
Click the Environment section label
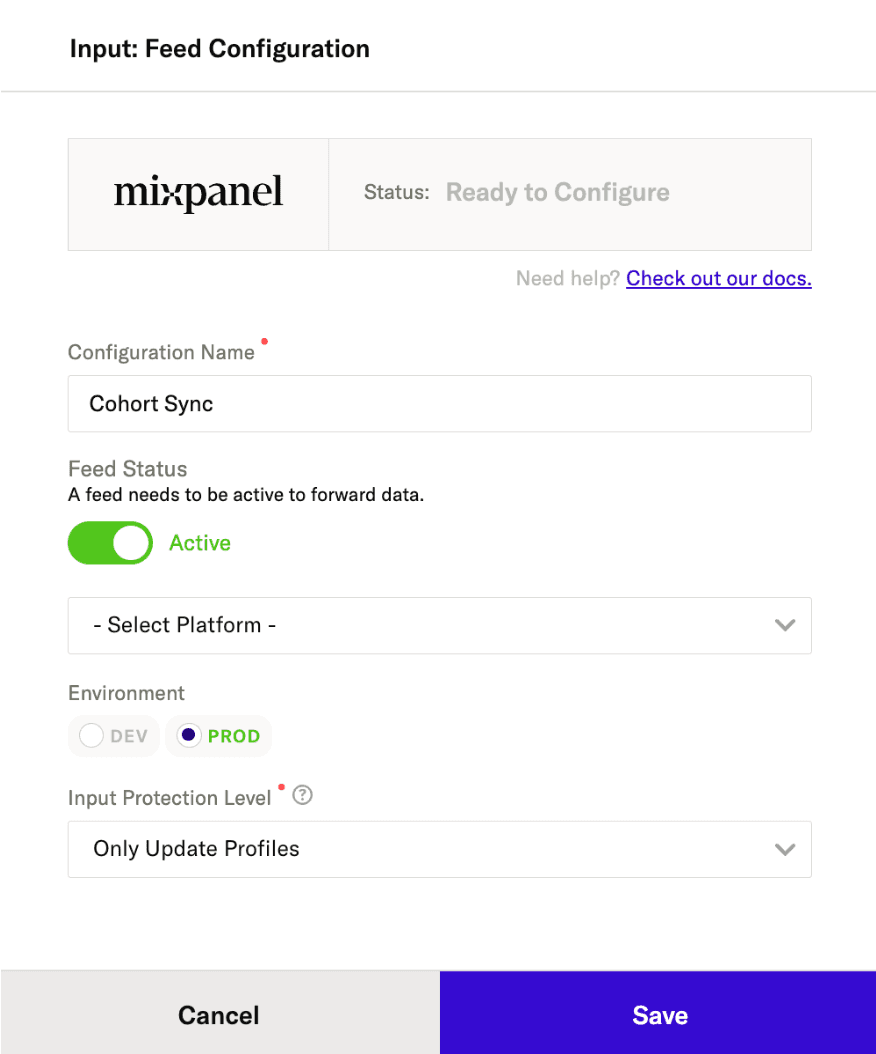(126, 693)
